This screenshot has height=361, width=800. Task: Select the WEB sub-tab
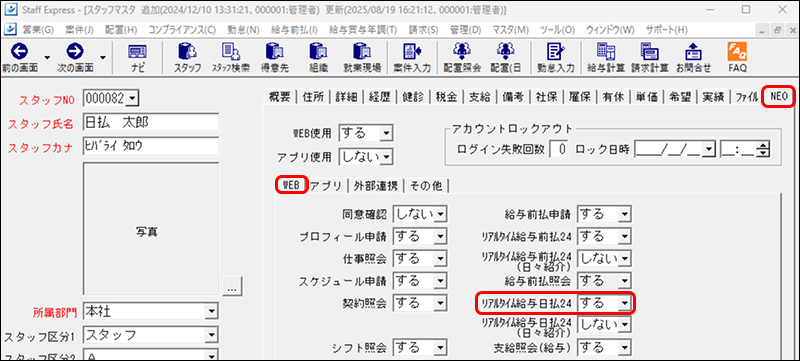click(x=291, y=185)
